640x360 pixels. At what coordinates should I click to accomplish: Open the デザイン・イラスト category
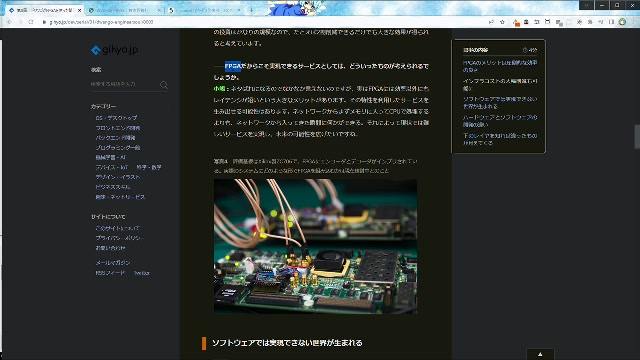(118, 177)
